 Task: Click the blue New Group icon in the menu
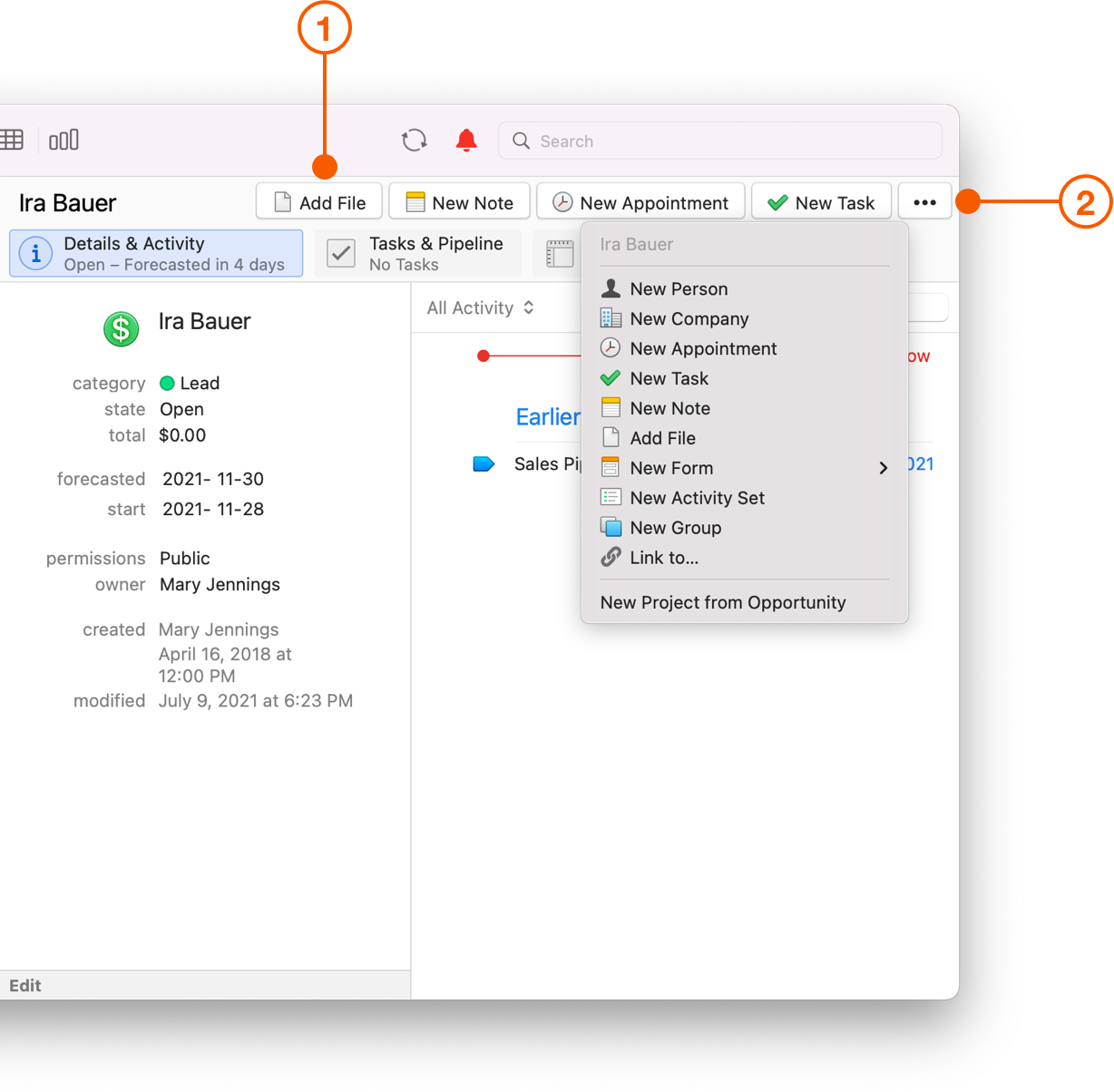(x=611, y=526)
